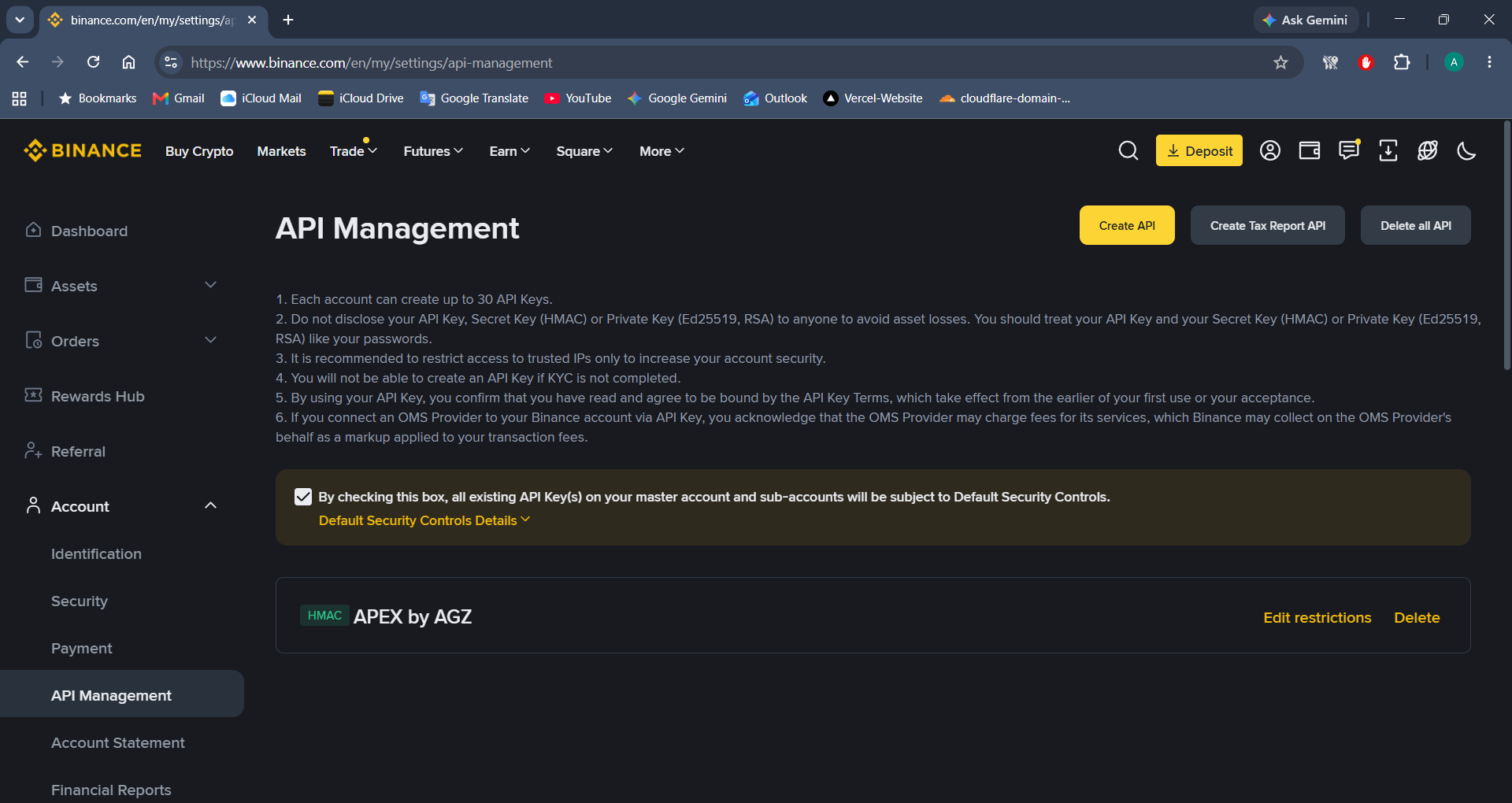Screen dimensions: 1512x803
Task: Click Delete all API button
Action: pyautogui.click(x=1416, y=225)
